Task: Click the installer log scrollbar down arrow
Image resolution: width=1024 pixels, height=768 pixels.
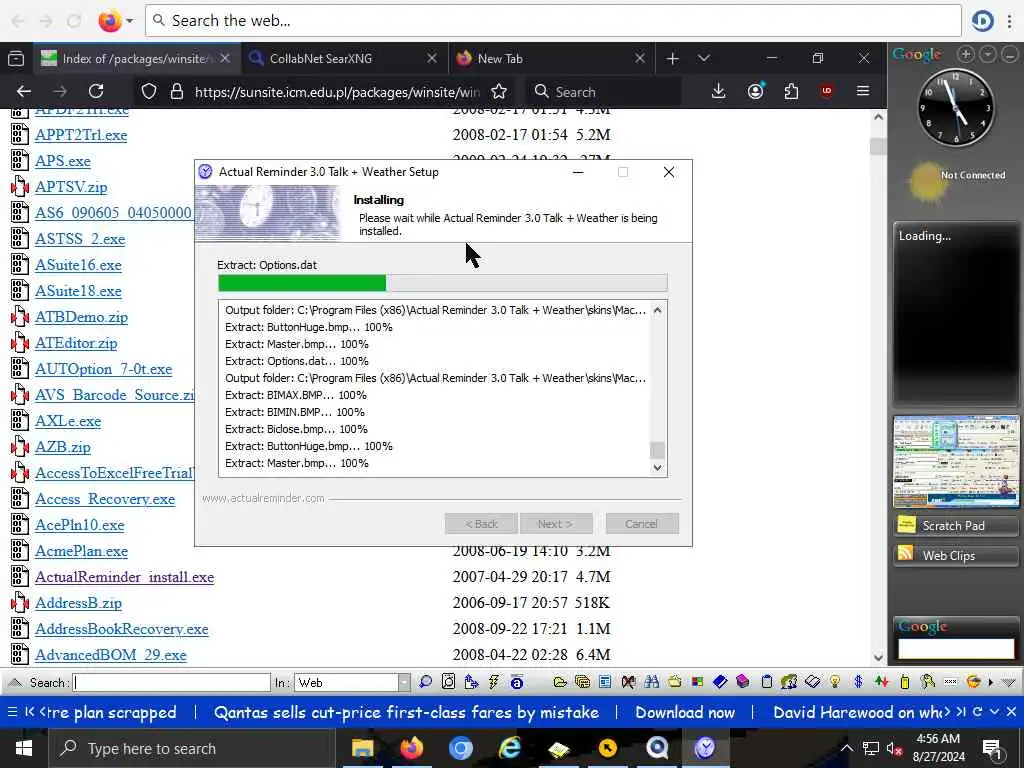Action: coord(658,468)
